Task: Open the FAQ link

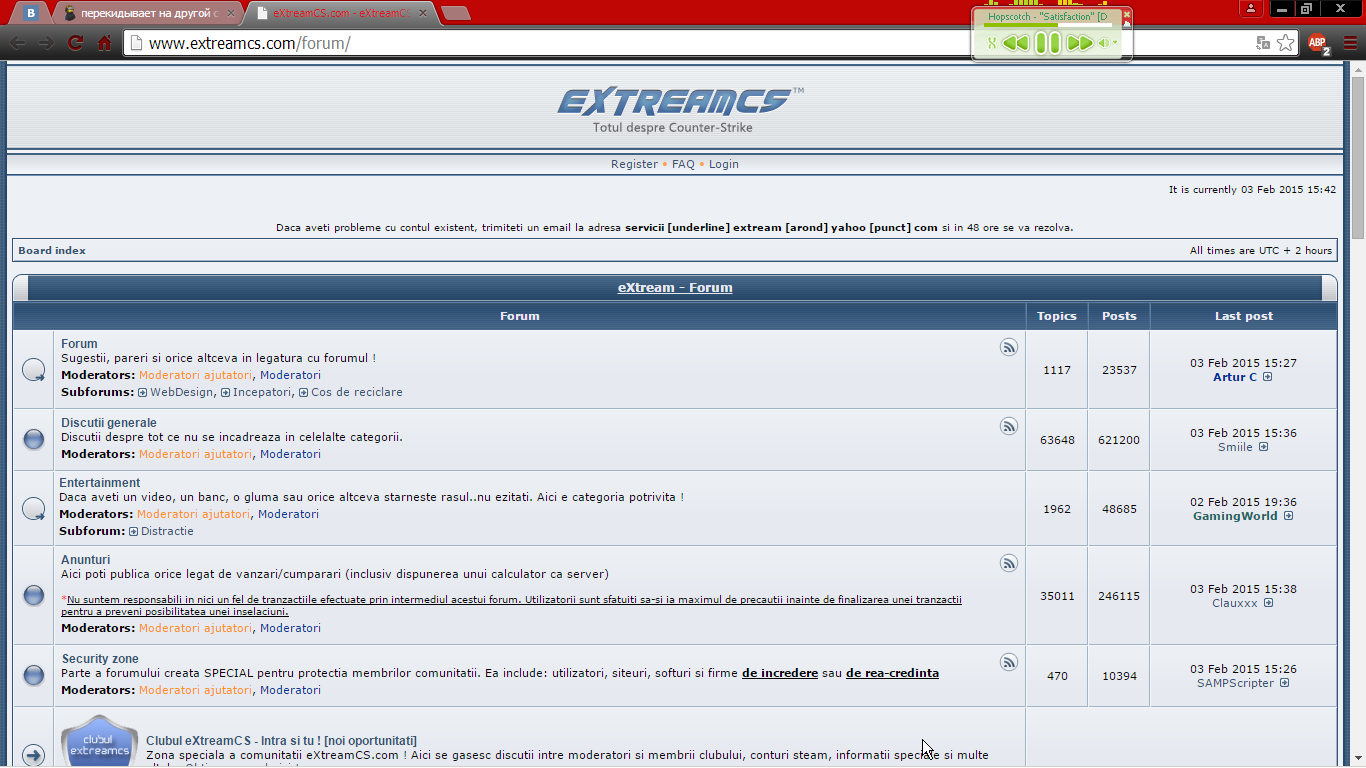Action: (x=683, y=164)
